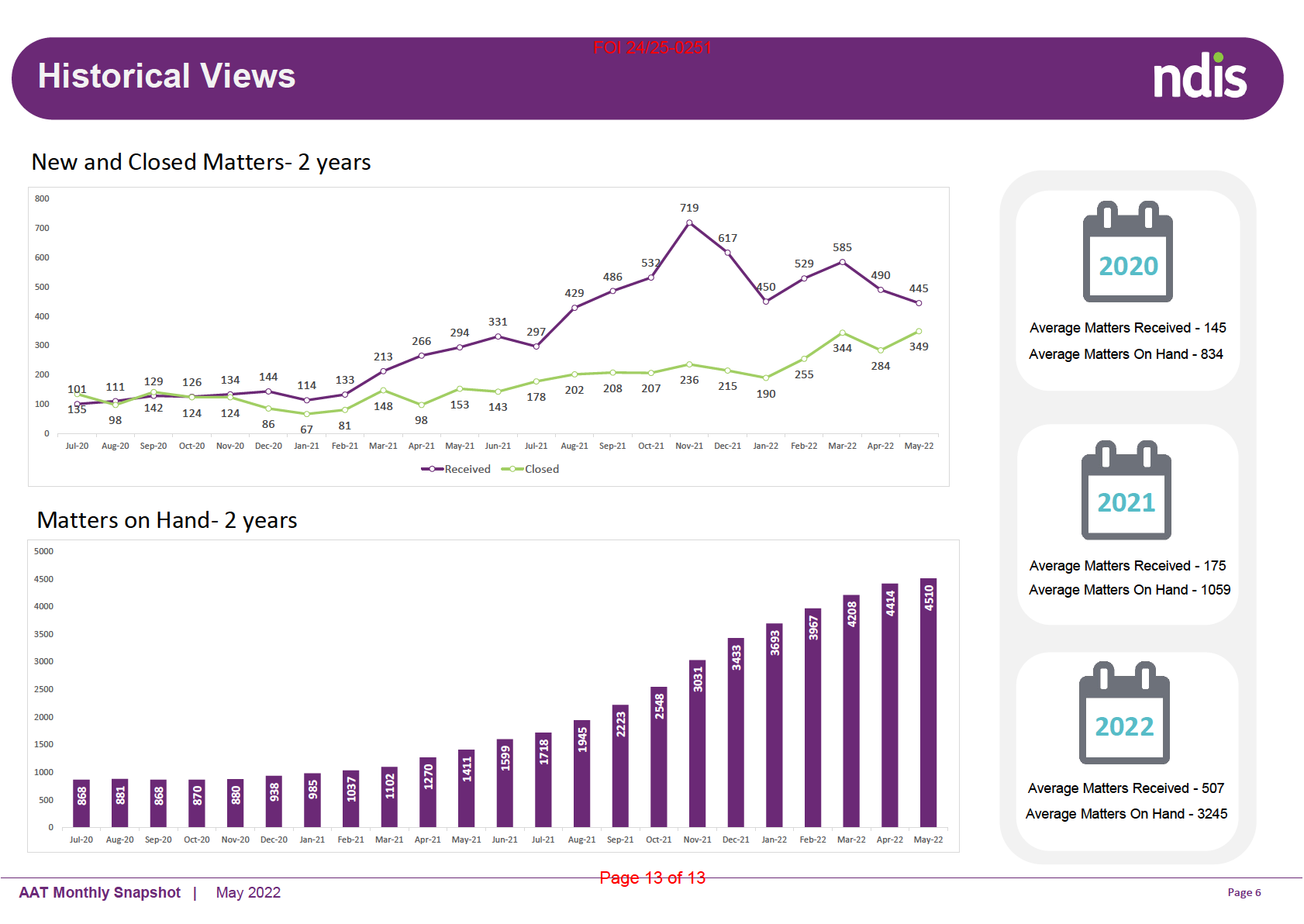Click 2022 Average Matters Received - 507 text
This screenshot has height=924, width=1304.
click(1126, 788)
